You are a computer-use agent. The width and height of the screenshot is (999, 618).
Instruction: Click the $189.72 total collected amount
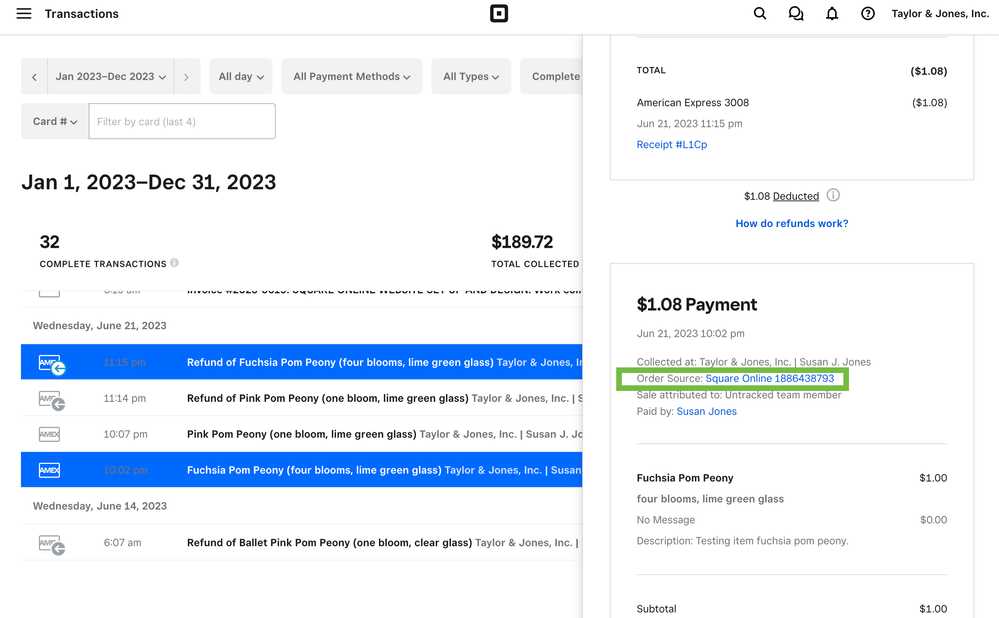(x=522, y=242)
